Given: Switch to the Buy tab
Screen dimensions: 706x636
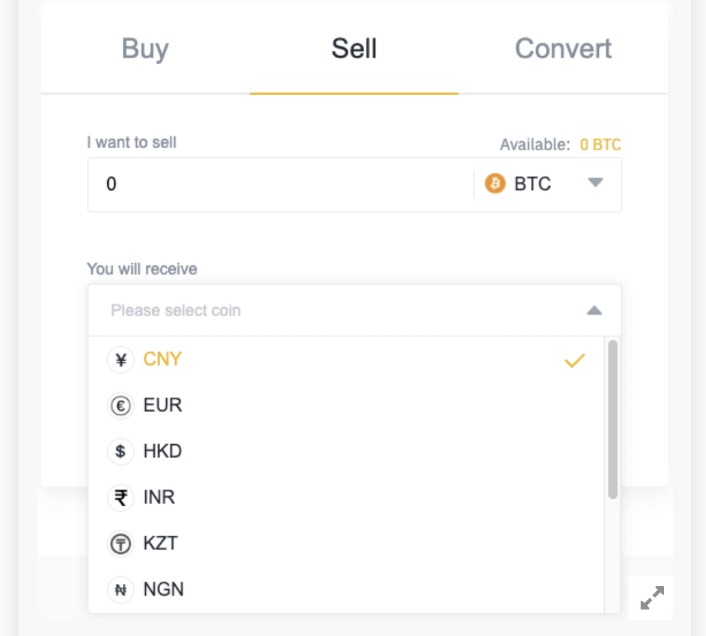Looking at the screenshot, I should 145,49.
